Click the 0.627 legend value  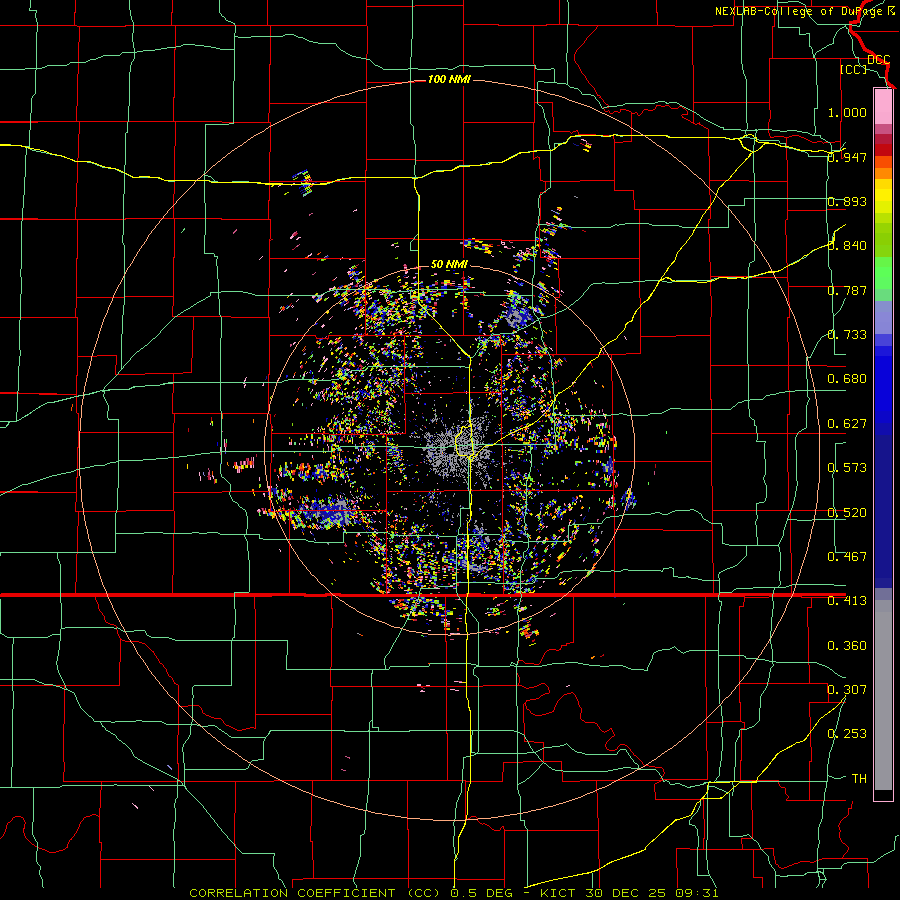[x=847, y=424]
